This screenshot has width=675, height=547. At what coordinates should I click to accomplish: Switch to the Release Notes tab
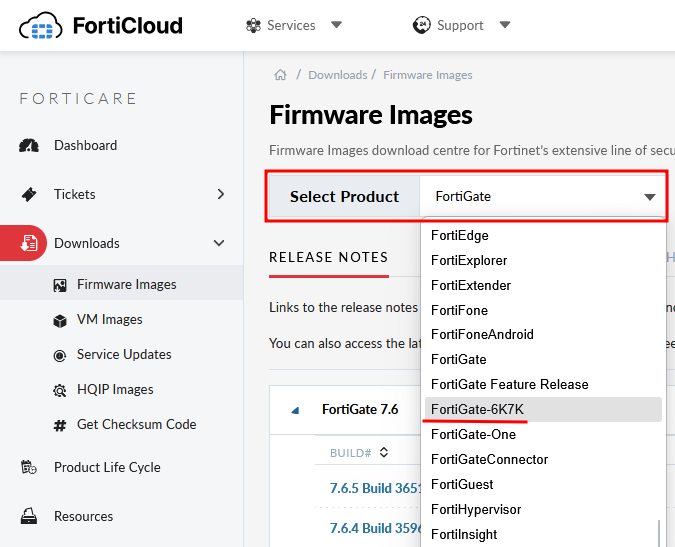328,257
